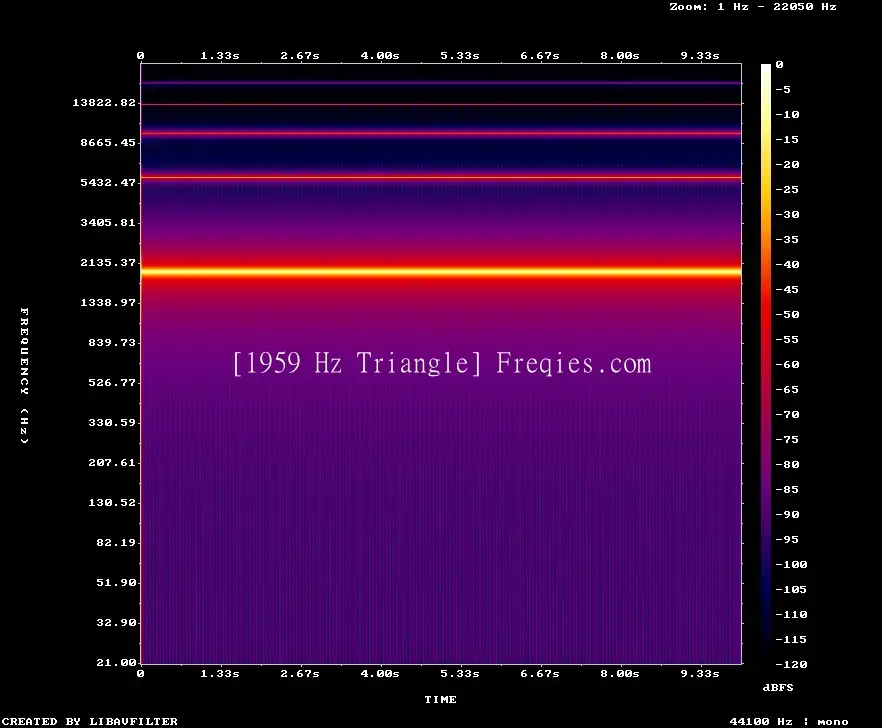Select the -110 dBFS scale label
The height and width of the screenshot is (728, 882).
[791, 614]
